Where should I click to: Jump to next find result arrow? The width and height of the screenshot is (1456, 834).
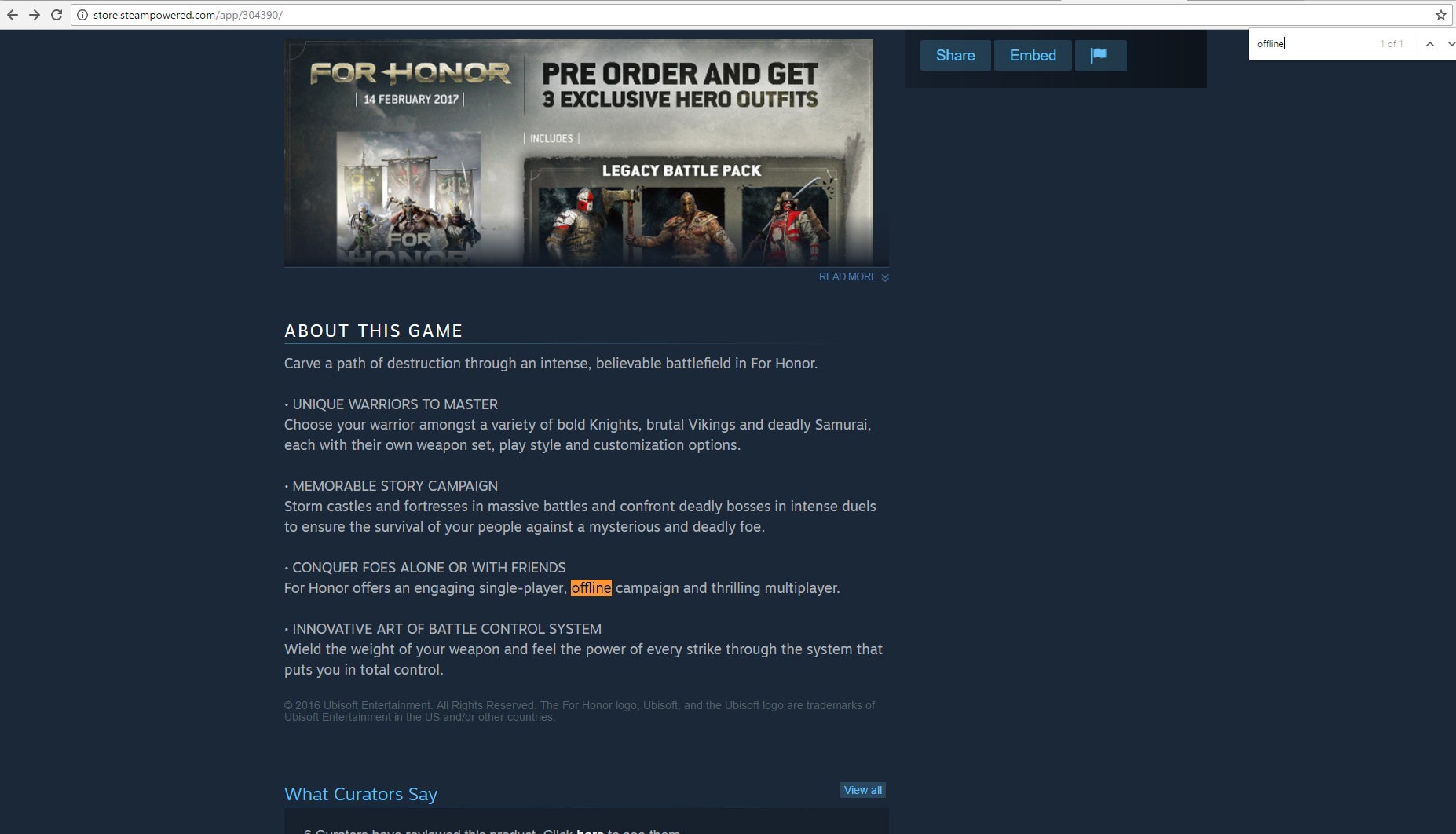[x=1450, y=44]
